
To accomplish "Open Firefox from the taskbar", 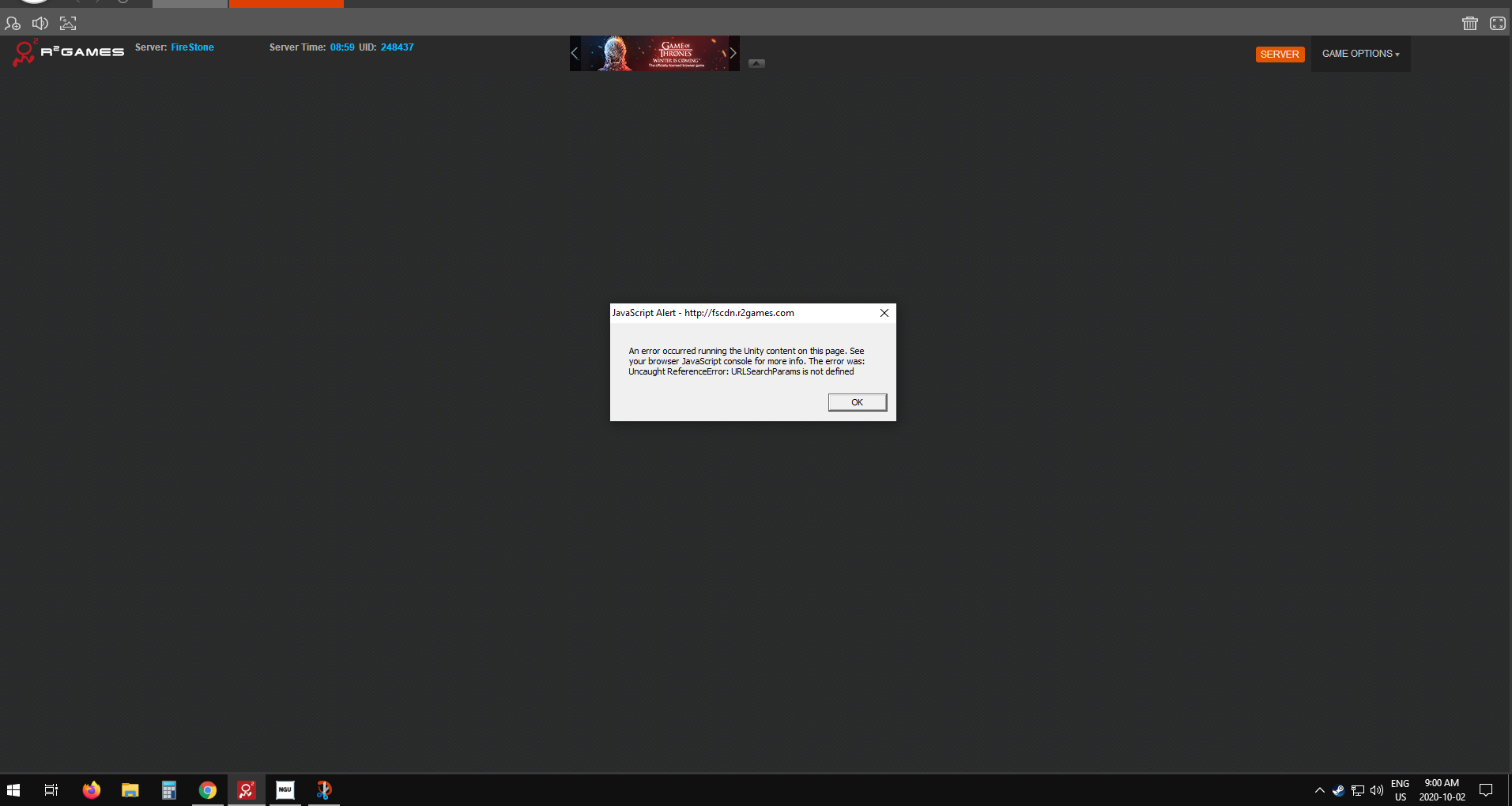I will pyautogui.click(x=92, y=790).
